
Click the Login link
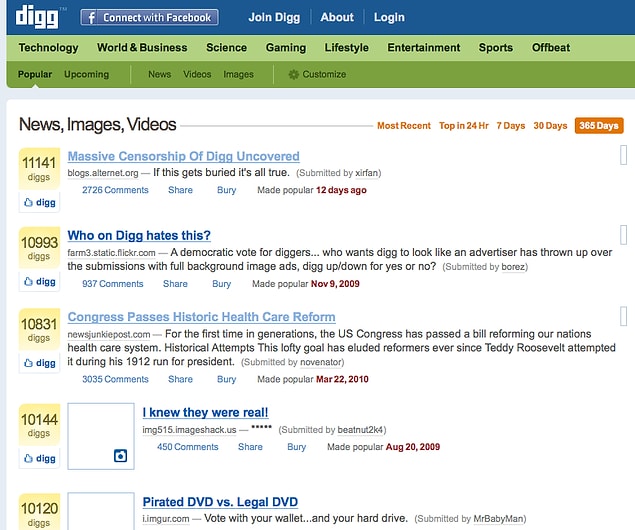tap(389, 17)
